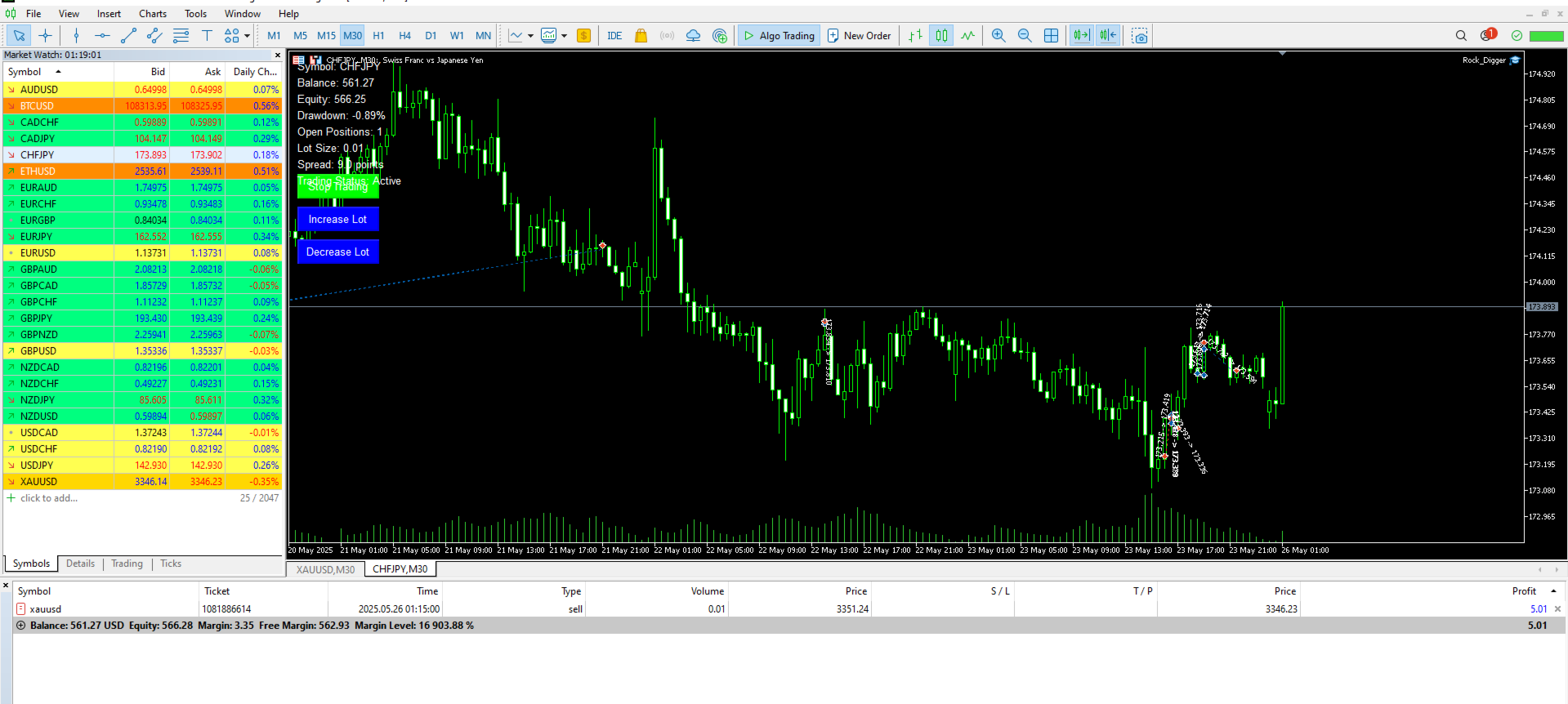This screenshot has height=704, width=1568.
Task: Take a chart screenshot
Action: click(1140, 35)
